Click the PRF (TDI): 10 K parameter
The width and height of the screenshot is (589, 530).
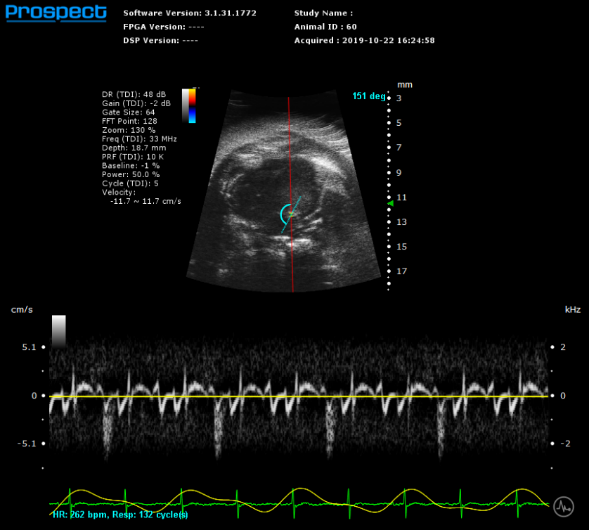coord(133,157)
